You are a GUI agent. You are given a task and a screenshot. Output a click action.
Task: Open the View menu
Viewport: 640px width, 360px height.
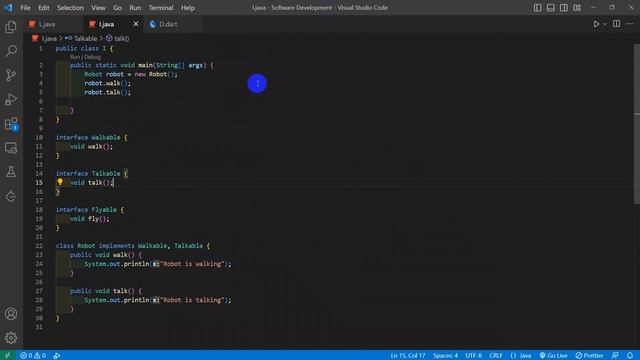[98, 8]
